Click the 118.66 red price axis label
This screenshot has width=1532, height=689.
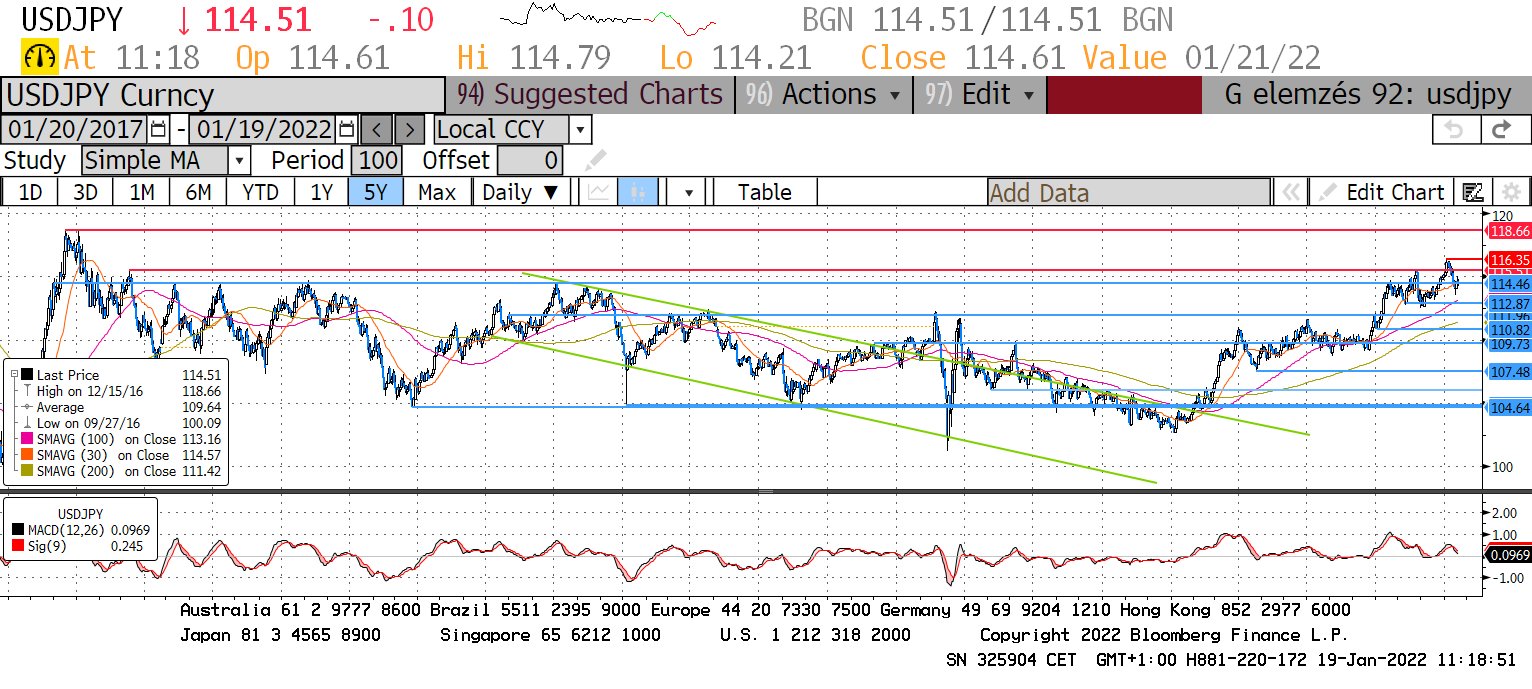(1510, 231)
